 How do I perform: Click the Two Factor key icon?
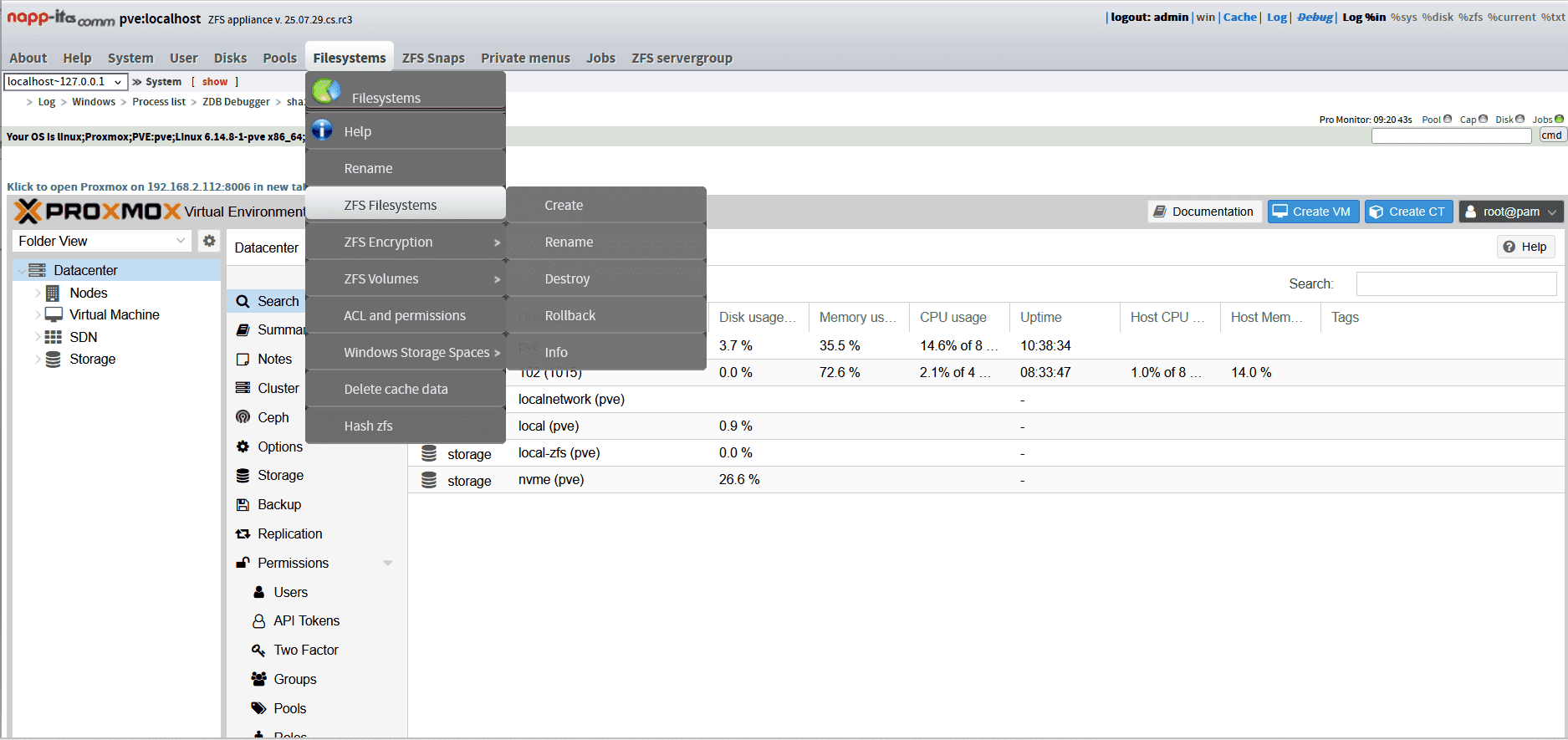259,650
